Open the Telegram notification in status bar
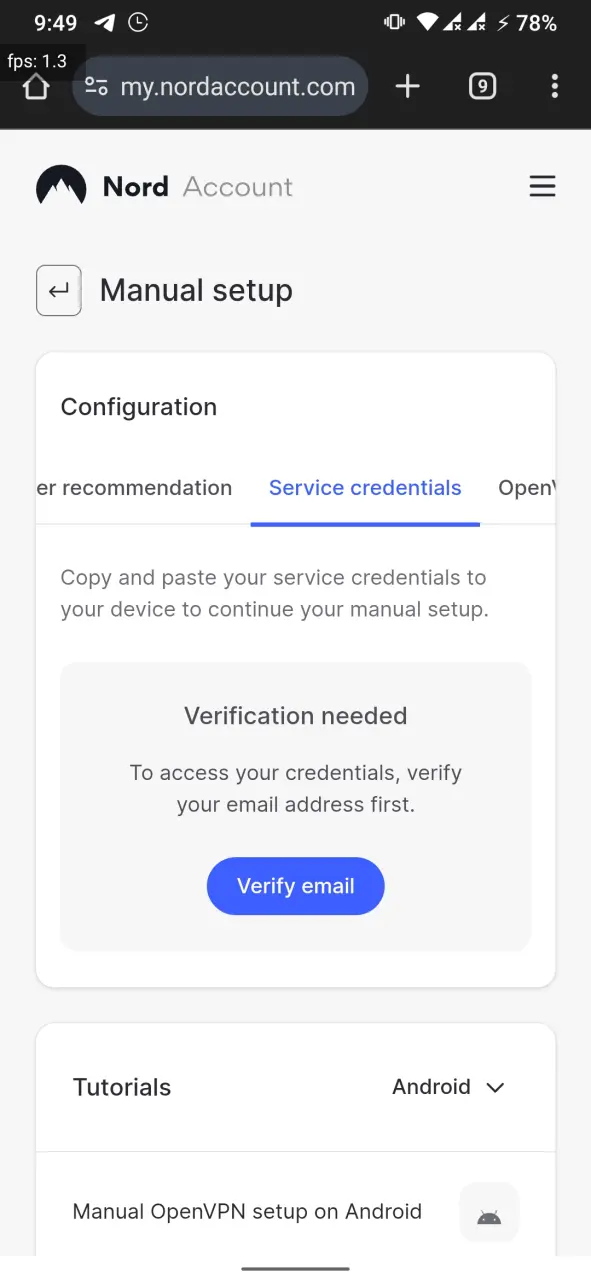Screen dimensions: 591x1280 click(104, 22)
